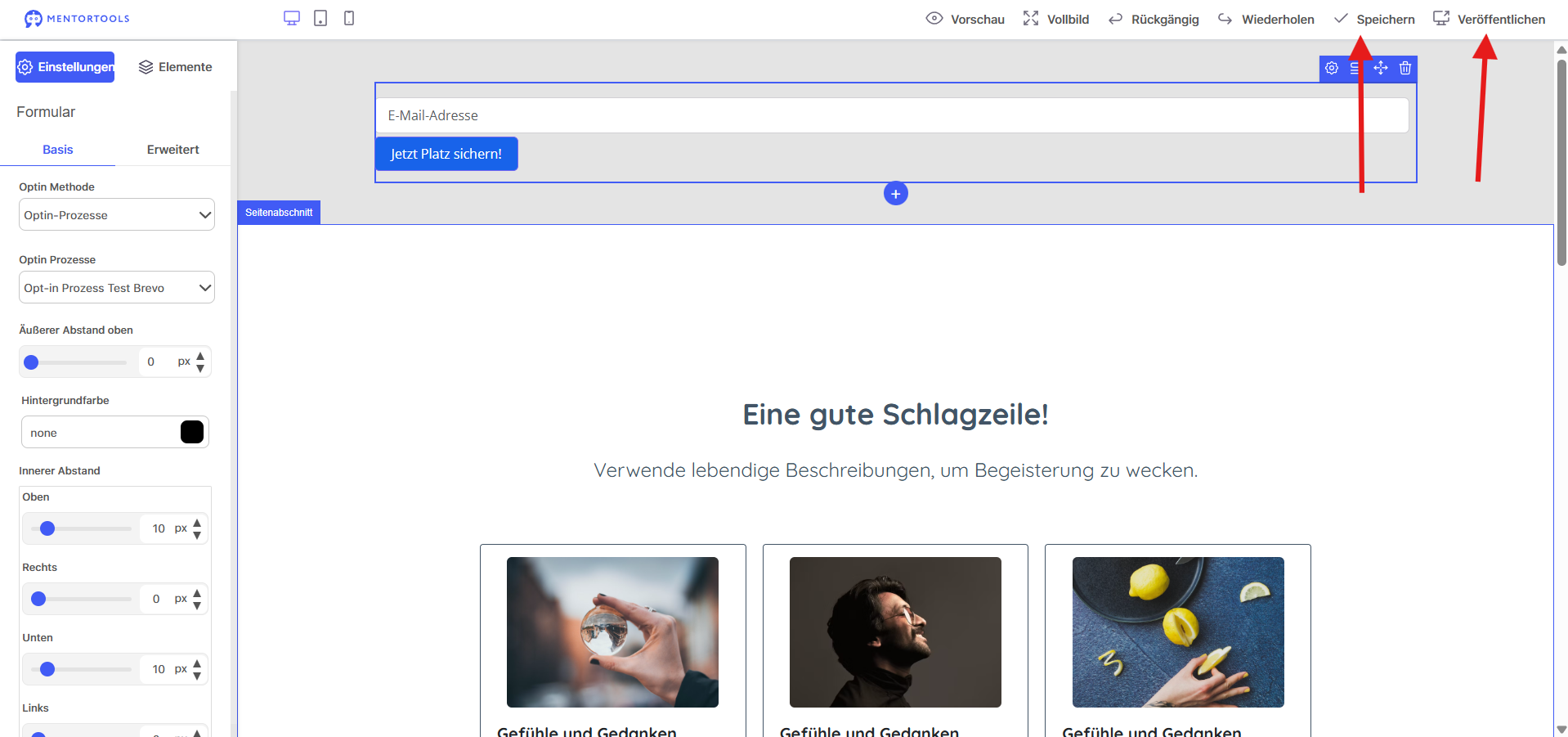The width and height of the screenshot is (1568, 737).
Task: Decrease Äußerer Abstand oben with down arrow
Action: click(200, 368)
